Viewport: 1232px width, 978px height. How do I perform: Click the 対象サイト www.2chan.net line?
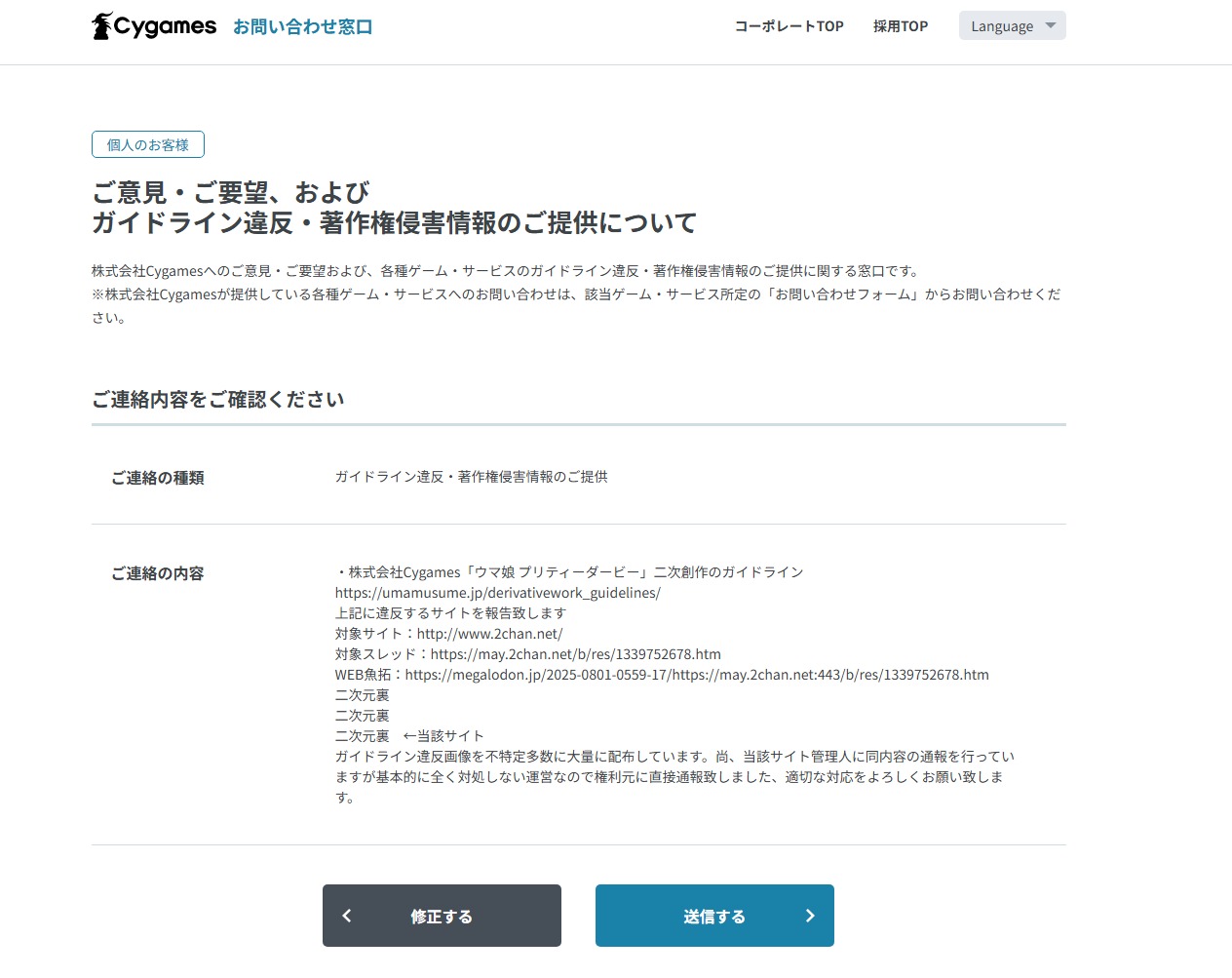(x=449, y=634)
